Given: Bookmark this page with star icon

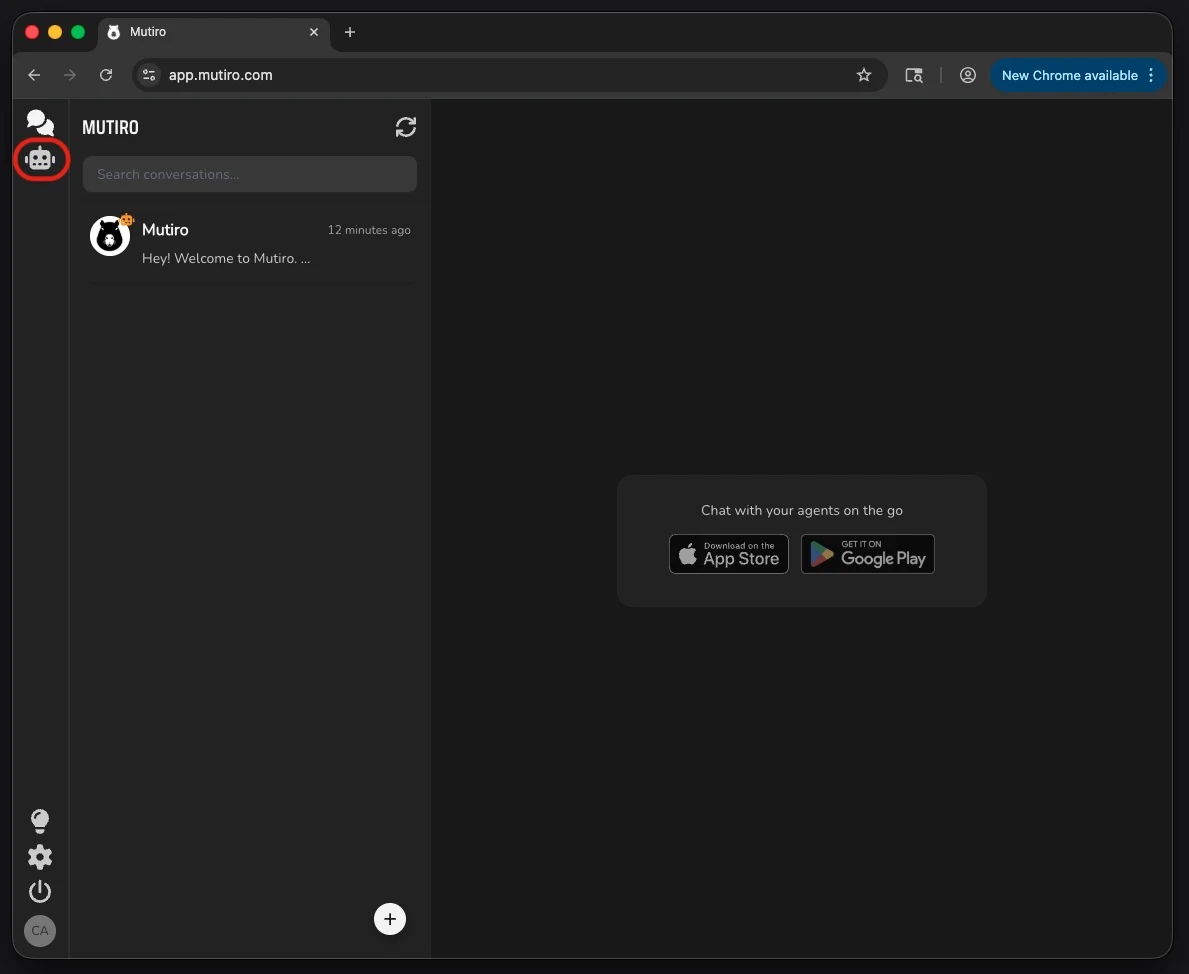Looking at the screenshot, I should tap(864, 75).
